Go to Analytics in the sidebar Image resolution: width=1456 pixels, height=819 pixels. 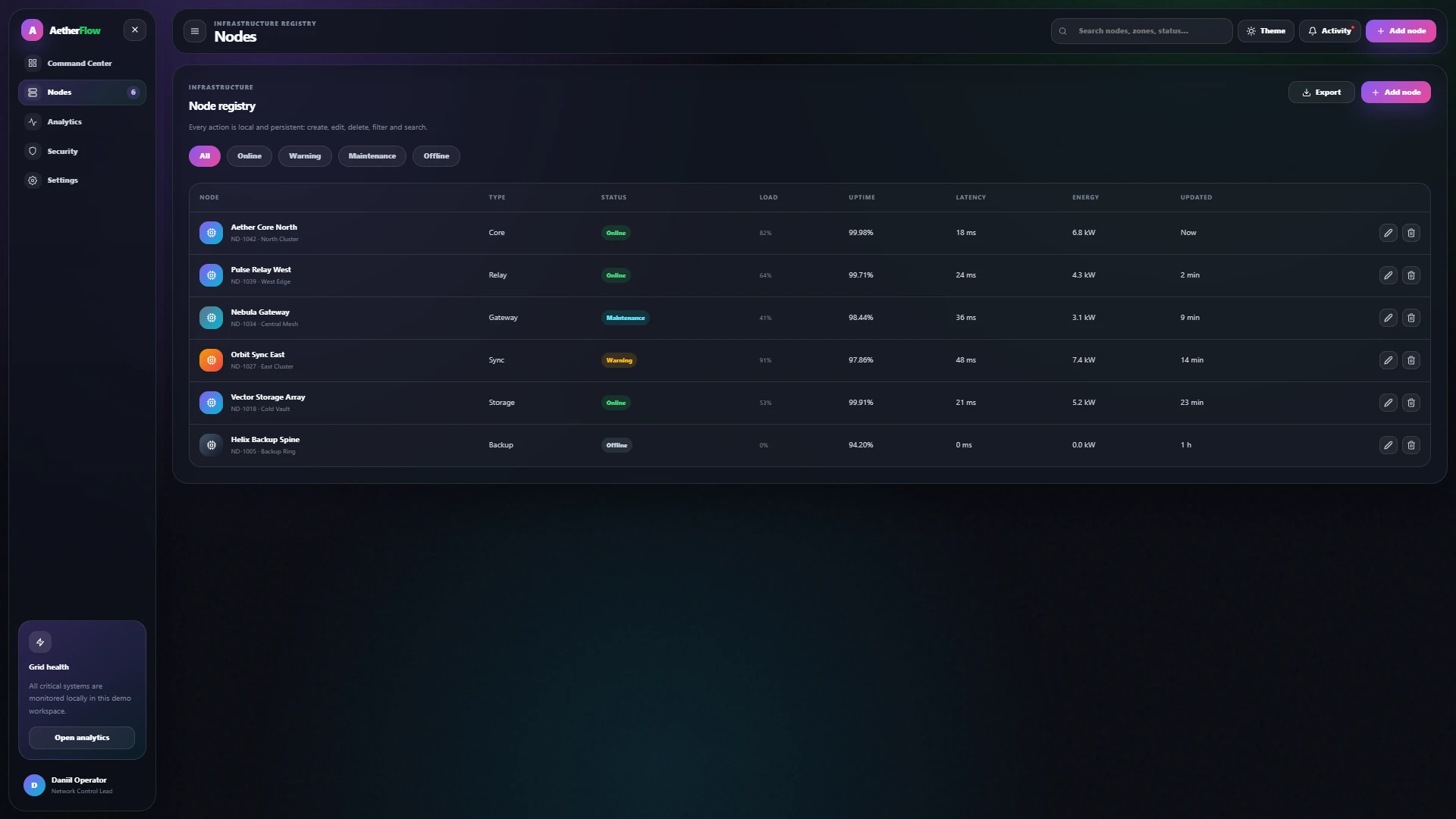tap(82, 122)
